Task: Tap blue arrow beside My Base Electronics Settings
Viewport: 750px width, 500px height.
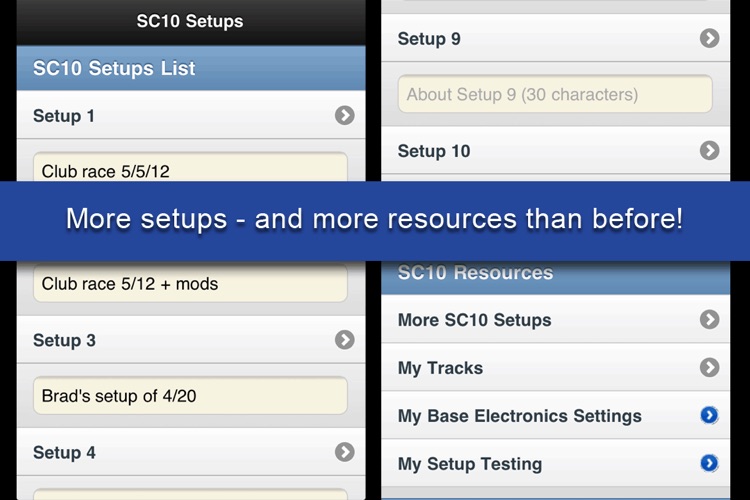Action: click(710, 416)
